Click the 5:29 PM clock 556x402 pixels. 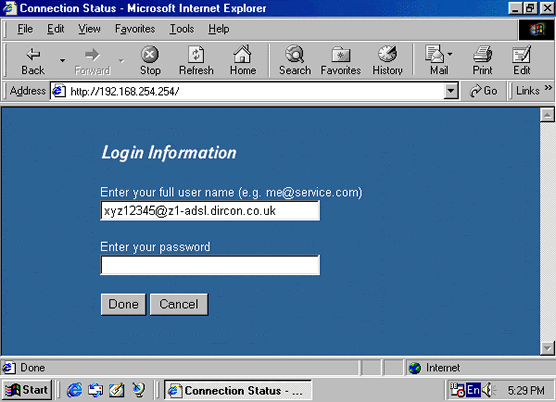[x=526, y=390]
